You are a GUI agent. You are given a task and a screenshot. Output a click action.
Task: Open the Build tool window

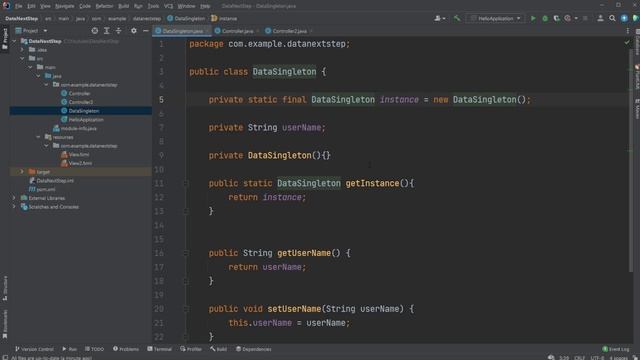click(x=218, y=349)
